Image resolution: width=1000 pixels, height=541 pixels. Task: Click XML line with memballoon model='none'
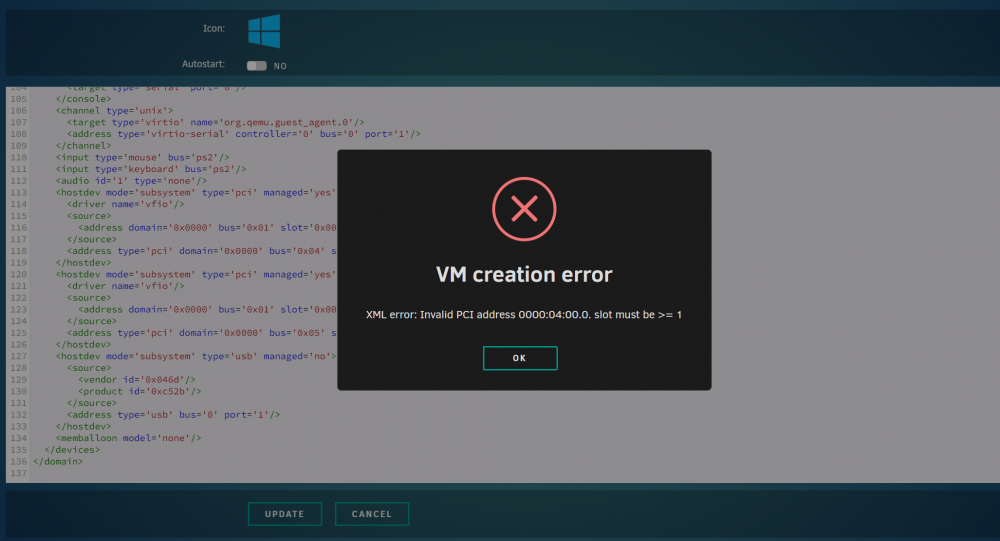coord(128,438)
